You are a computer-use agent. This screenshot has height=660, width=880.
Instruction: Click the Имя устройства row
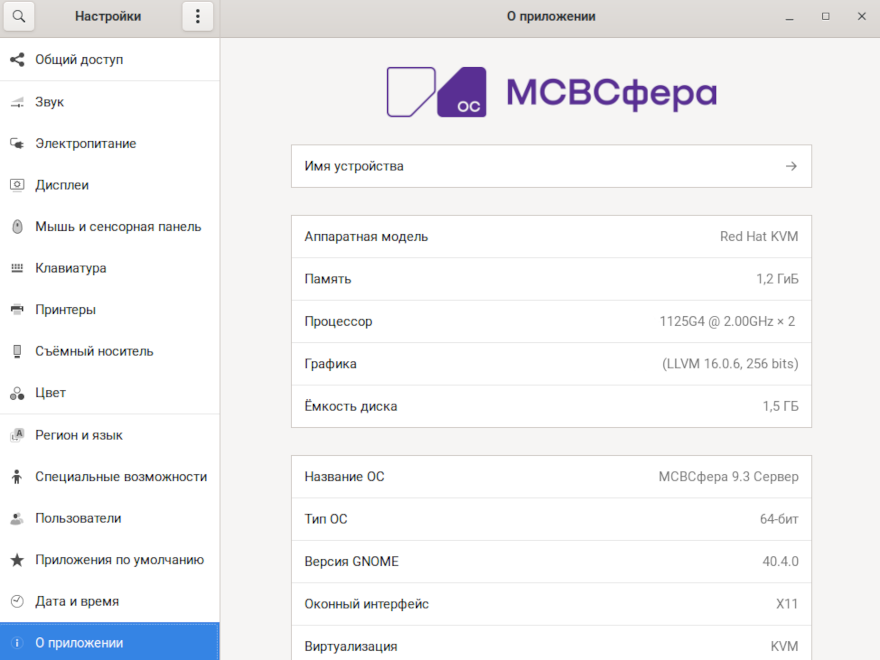(x=550, y=166)
